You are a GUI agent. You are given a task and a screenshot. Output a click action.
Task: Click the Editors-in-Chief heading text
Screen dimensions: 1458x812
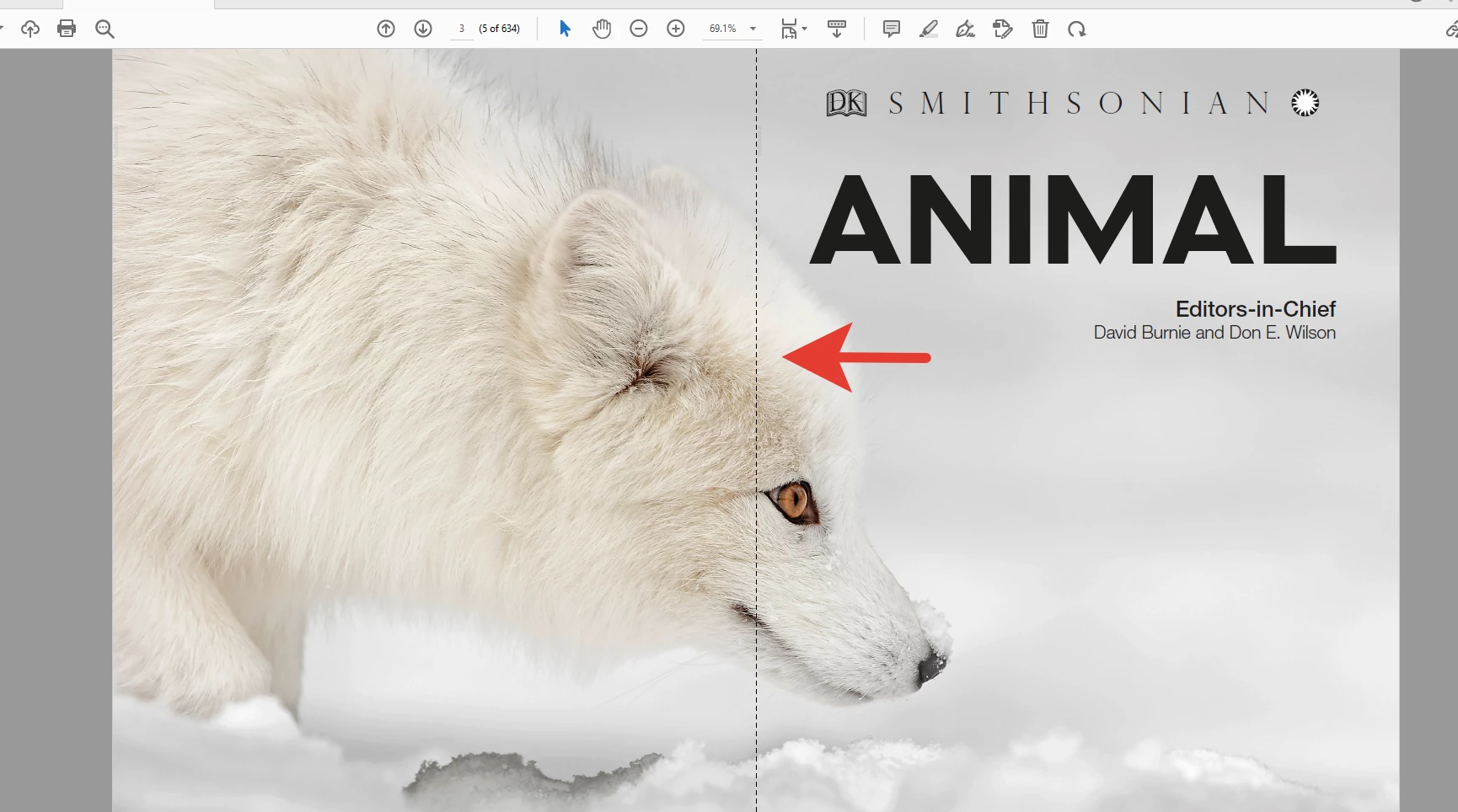(x=1256, y=309)
